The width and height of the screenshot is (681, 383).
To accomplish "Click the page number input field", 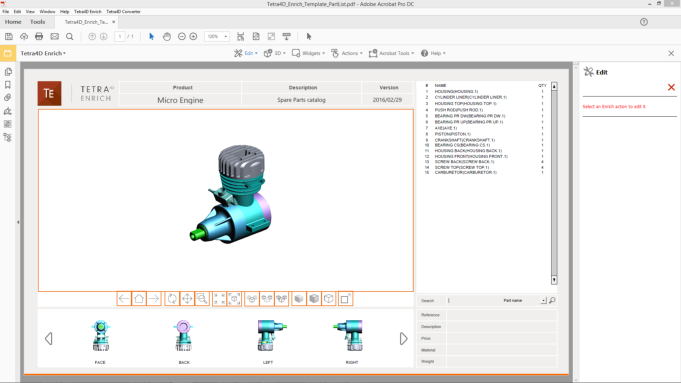I will click(x=120, y=36).
